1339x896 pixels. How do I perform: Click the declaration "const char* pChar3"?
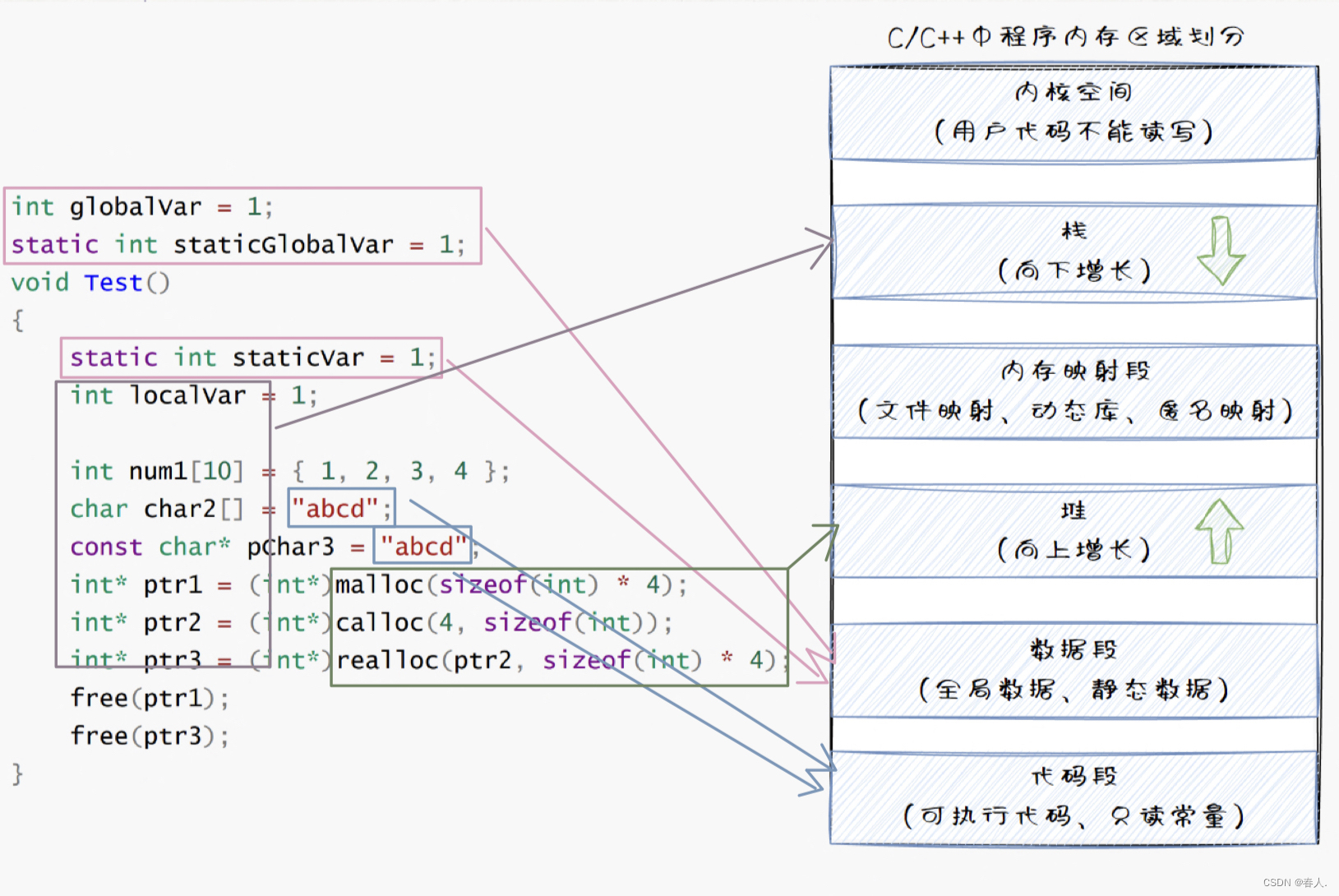click(202, 547)
